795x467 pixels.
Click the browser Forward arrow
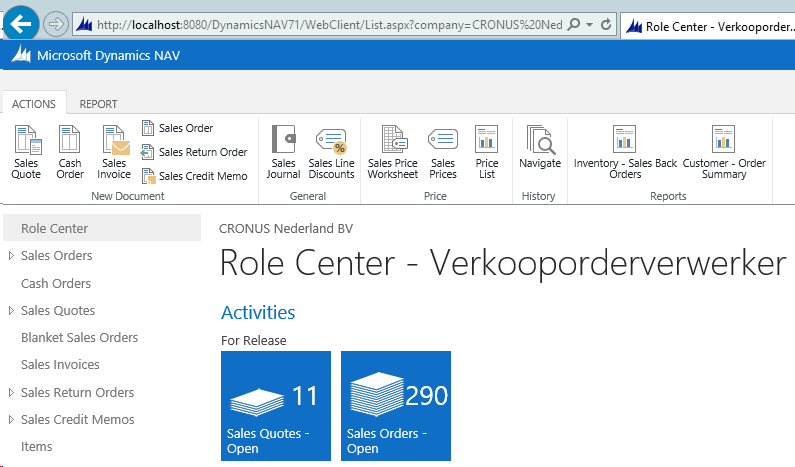pyautogui.click(x=55, y=24)
